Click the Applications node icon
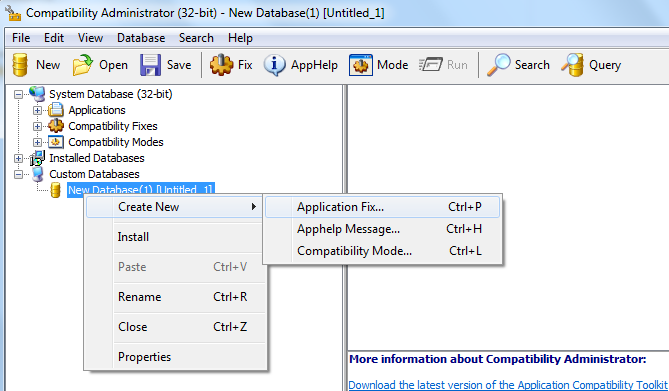669x391 pixels. pyautogui.click(x=55, y=110)
